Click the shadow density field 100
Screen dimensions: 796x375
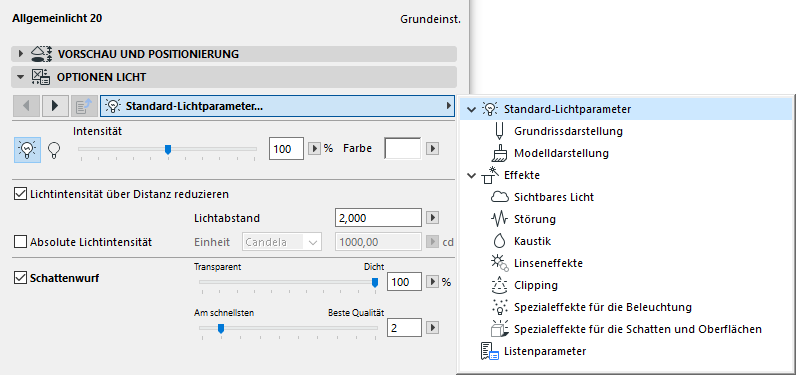click(x=404, y=282)
